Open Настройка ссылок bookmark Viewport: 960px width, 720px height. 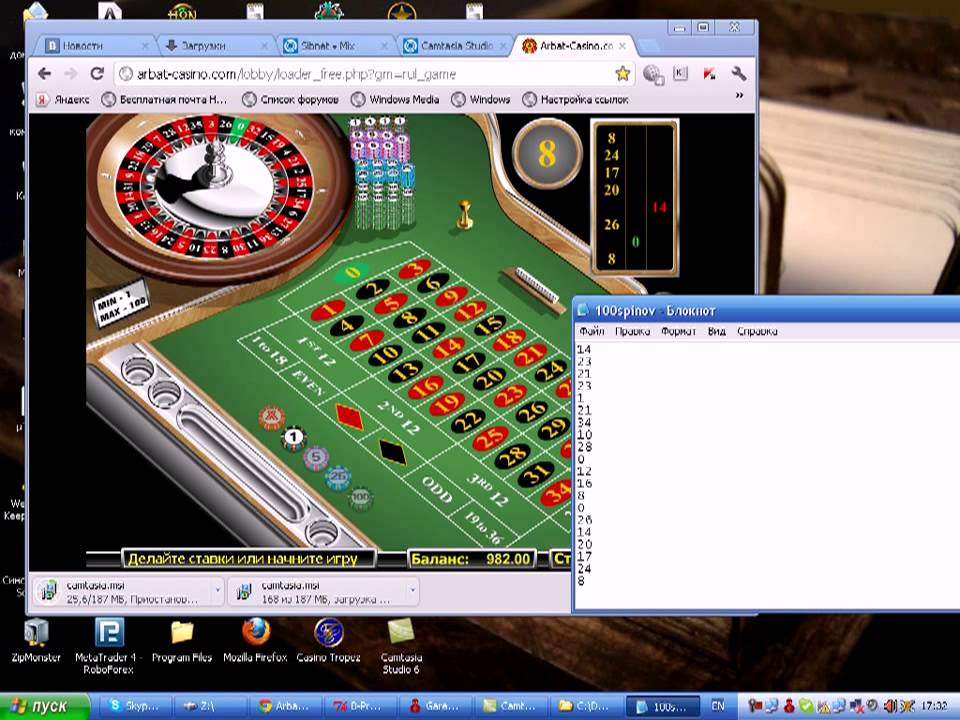(x=576, y=99)
